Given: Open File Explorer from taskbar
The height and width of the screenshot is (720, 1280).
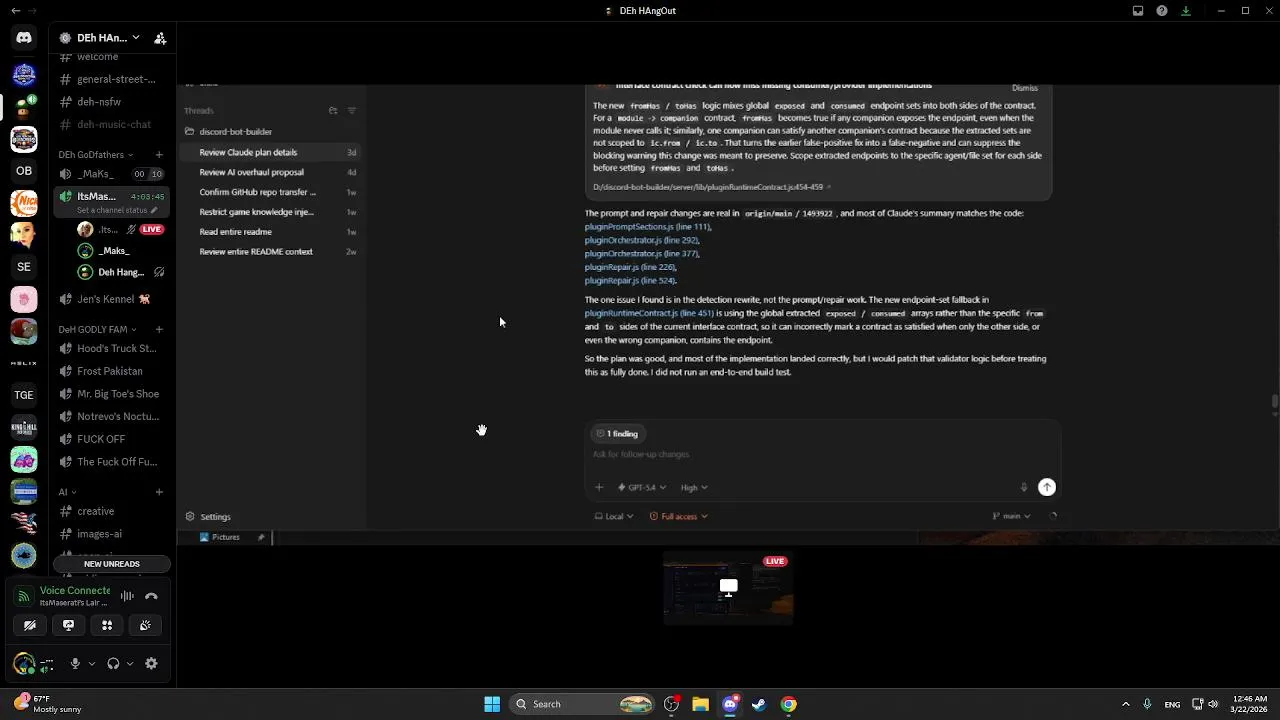Looking at the screenshot, I should (x=700, y=704).
